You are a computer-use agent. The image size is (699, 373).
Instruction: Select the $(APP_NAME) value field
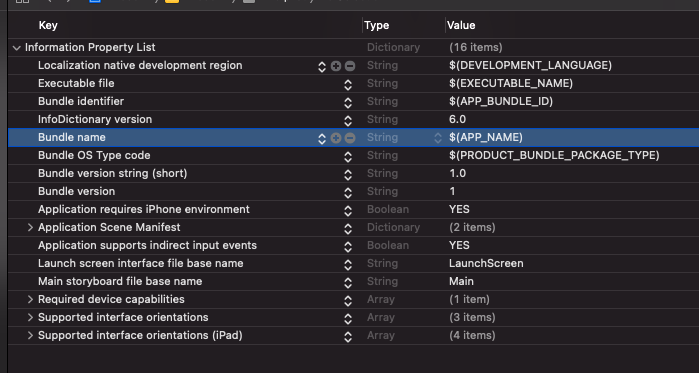pos(486,137)
